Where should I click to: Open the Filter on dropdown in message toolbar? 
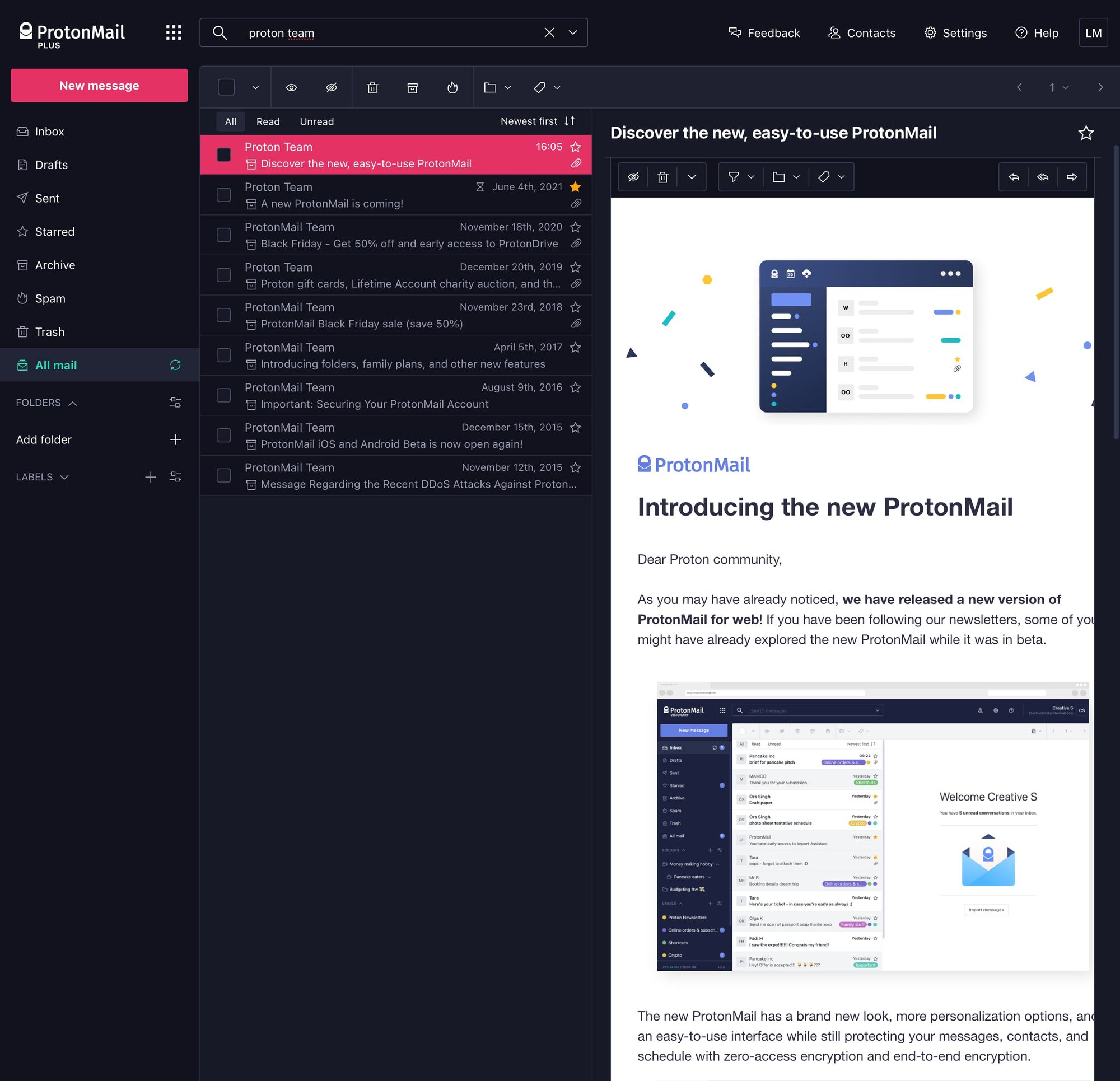pyautogui.click(x=741, y=177)
